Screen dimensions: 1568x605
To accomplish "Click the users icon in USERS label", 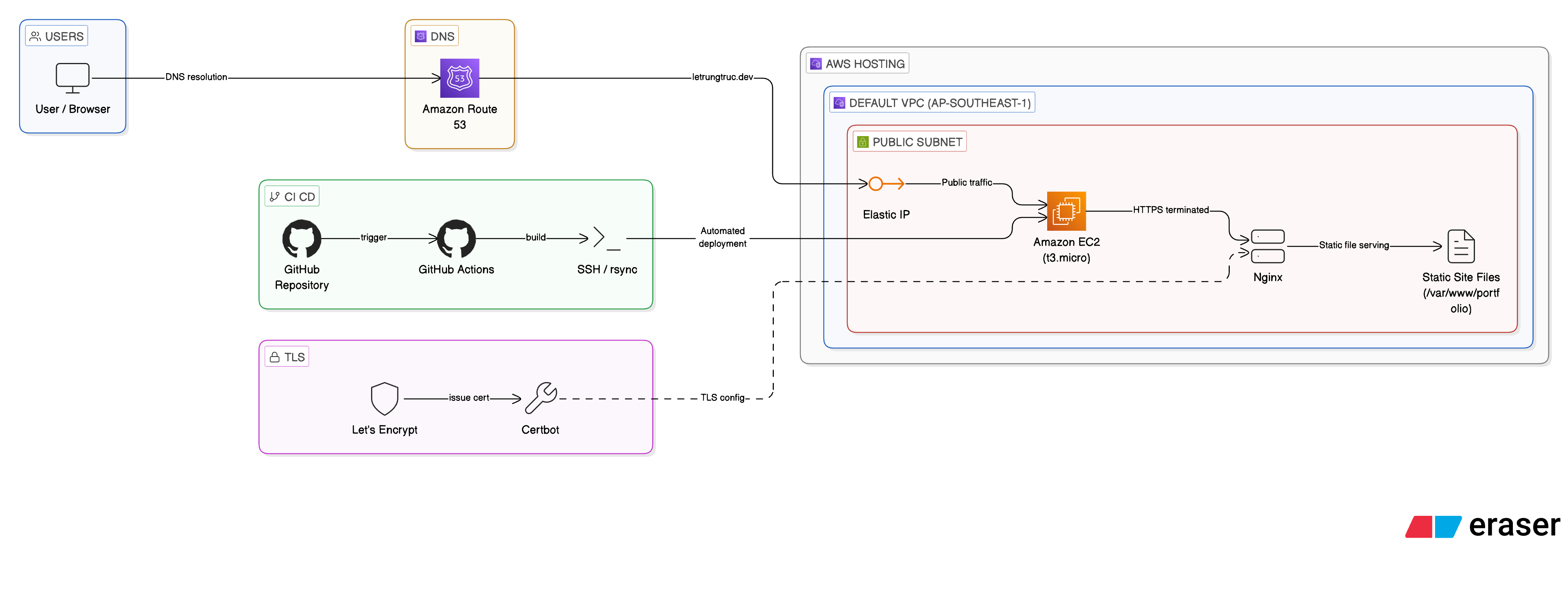I will (x=35, y=36).
